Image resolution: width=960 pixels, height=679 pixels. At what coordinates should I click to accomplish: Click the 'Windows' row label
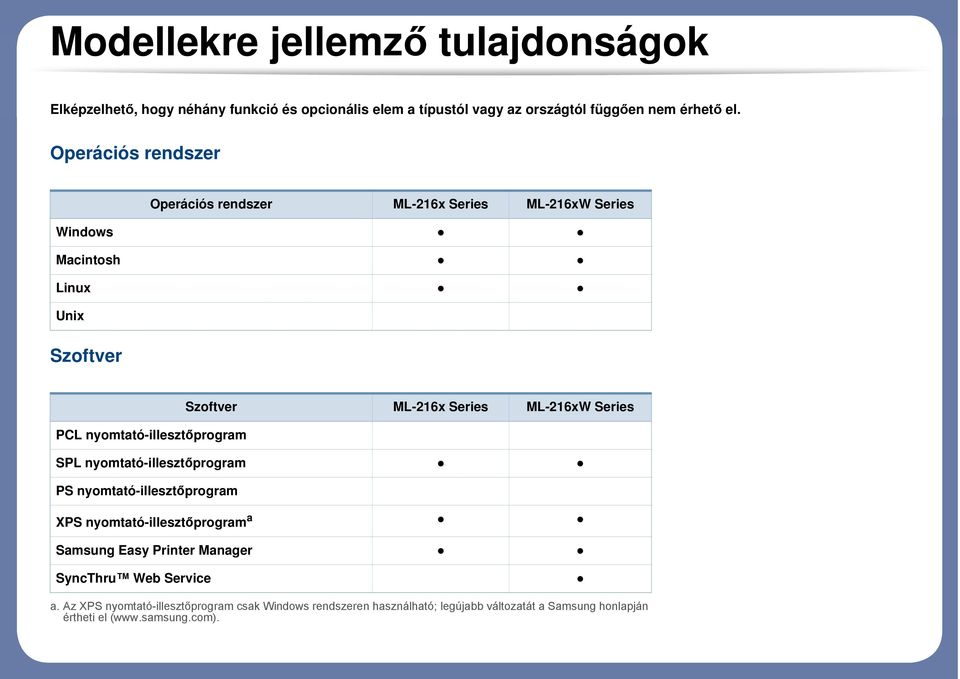pyautogui.click(x=84, y=232)
